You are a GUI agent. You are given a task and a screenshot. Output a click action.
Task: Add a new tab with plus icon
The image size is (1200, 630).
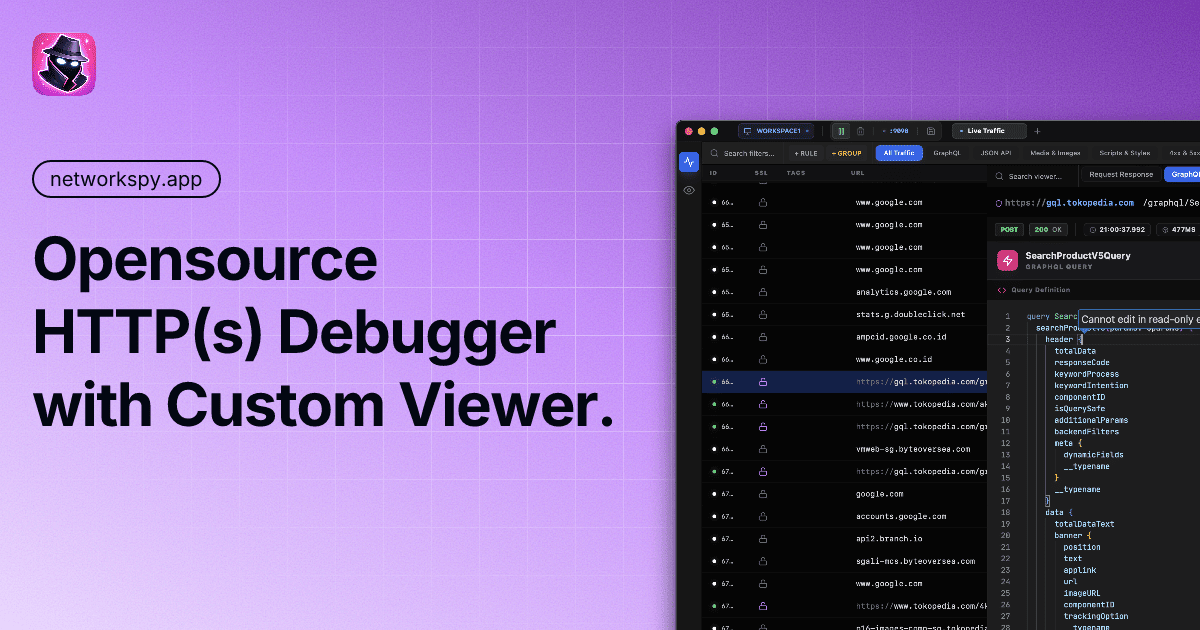1037,131
